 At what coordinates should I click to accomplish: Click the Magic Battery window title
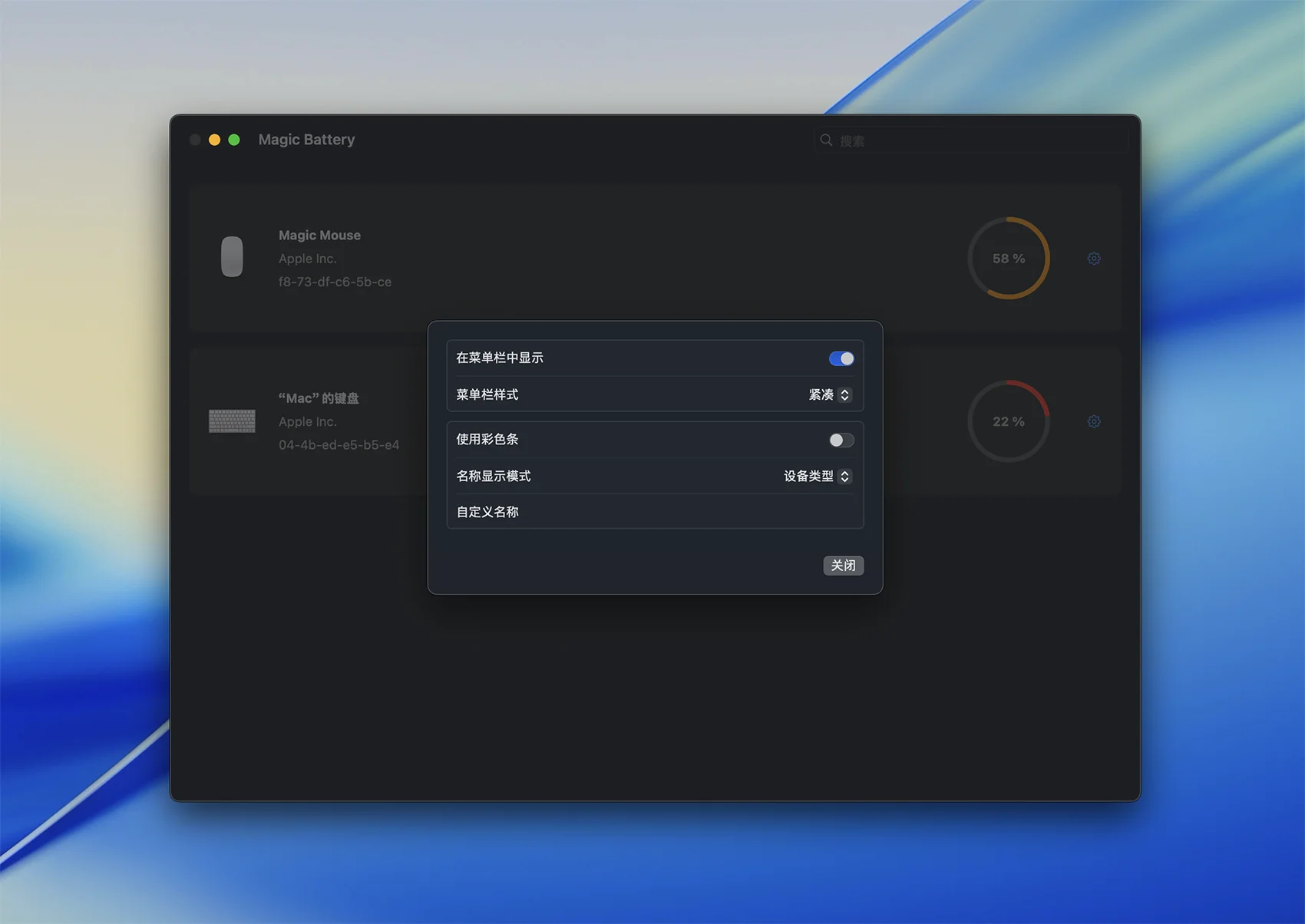click(306, 140)
